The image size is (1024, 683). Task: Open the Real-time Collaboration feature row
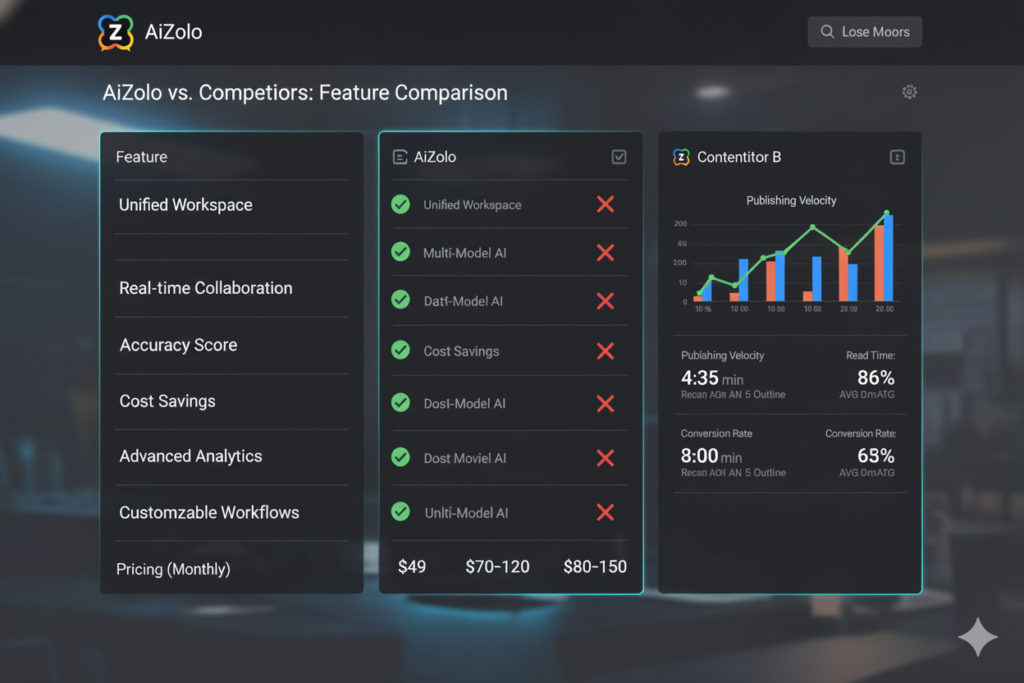coord(205,287)
